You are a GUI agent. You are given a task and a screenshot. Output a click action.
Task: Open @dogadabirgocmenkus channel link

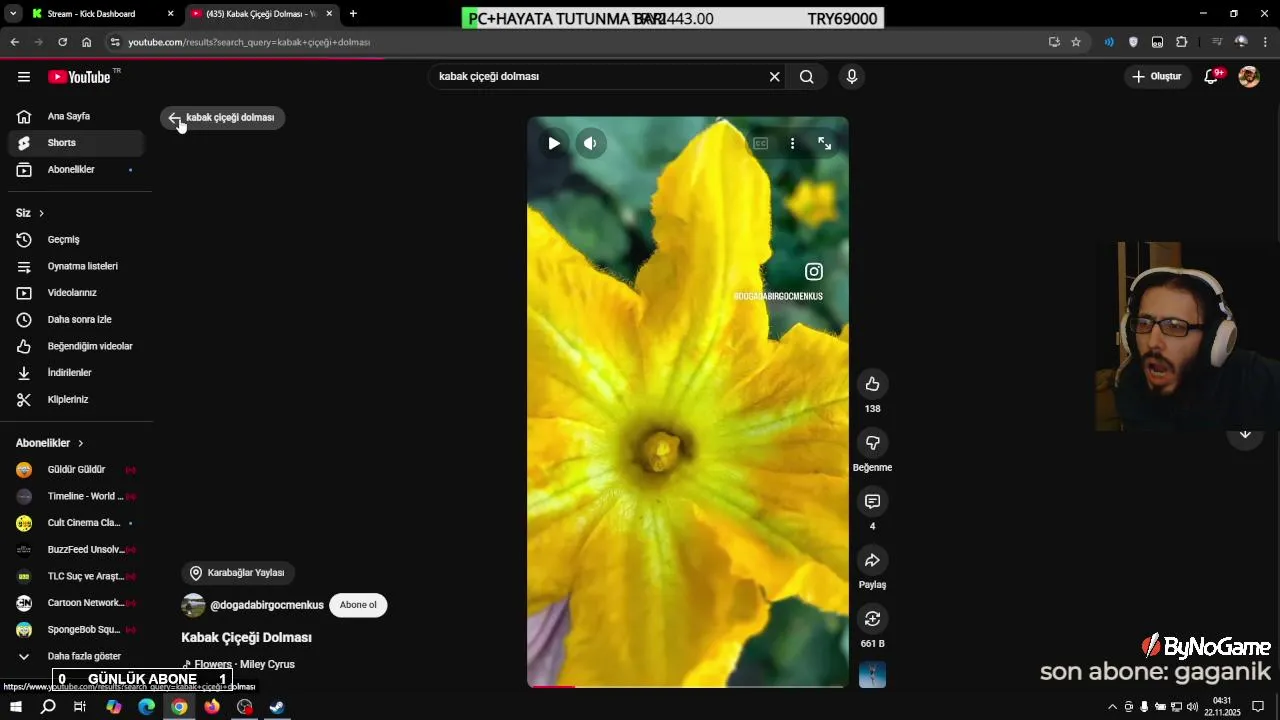267,605
